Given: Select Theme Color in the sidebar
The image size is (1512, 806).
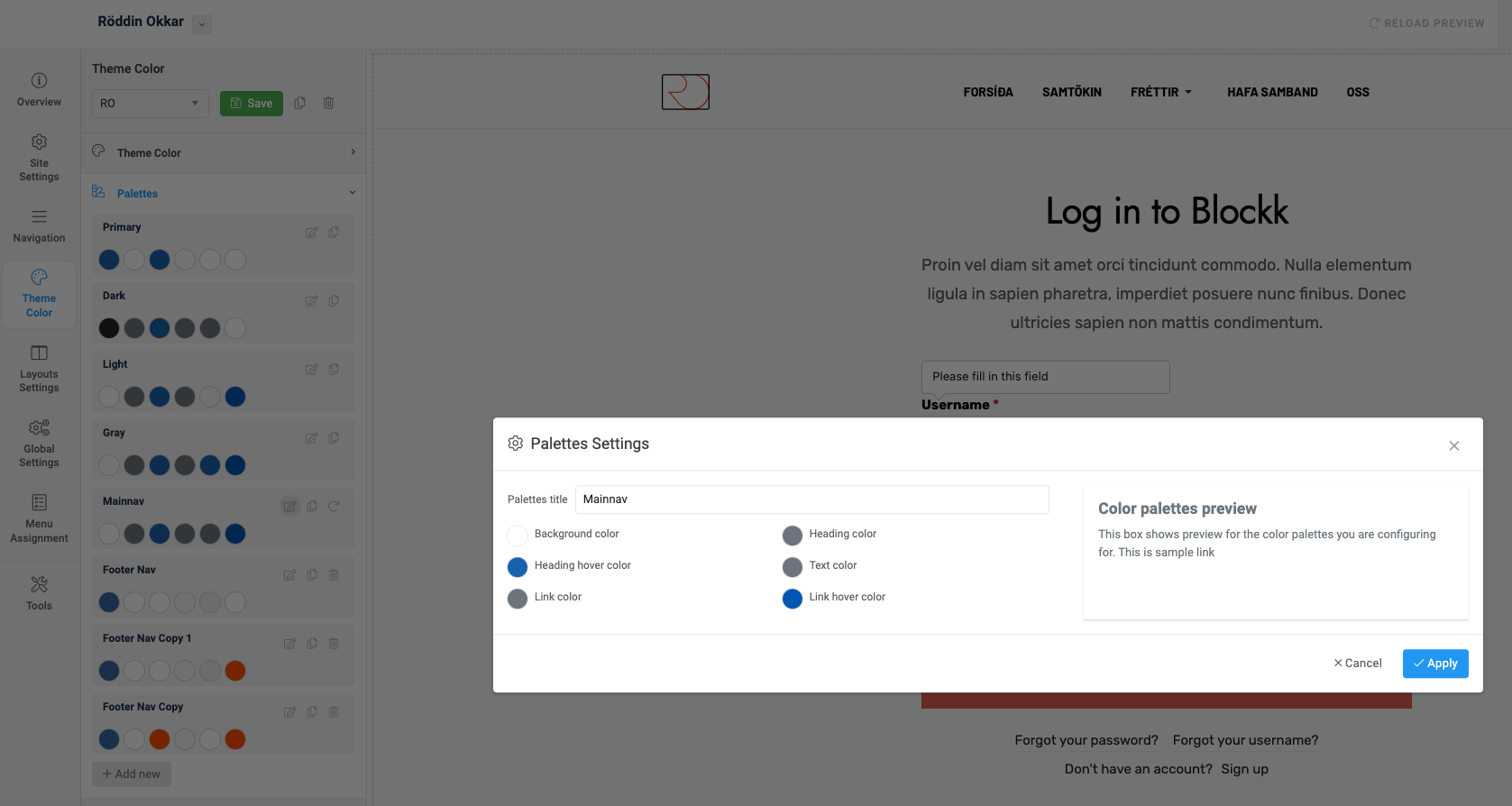Looking at the screenshot, I should tap(39, 295).
